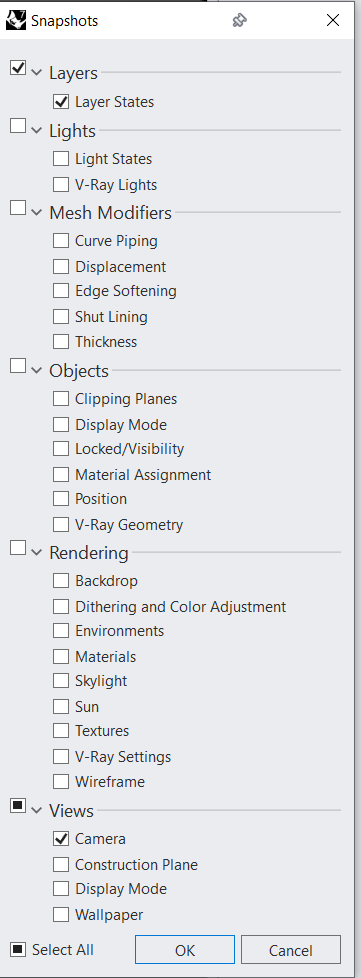Confirm with the OK button

tap(185, 950)
